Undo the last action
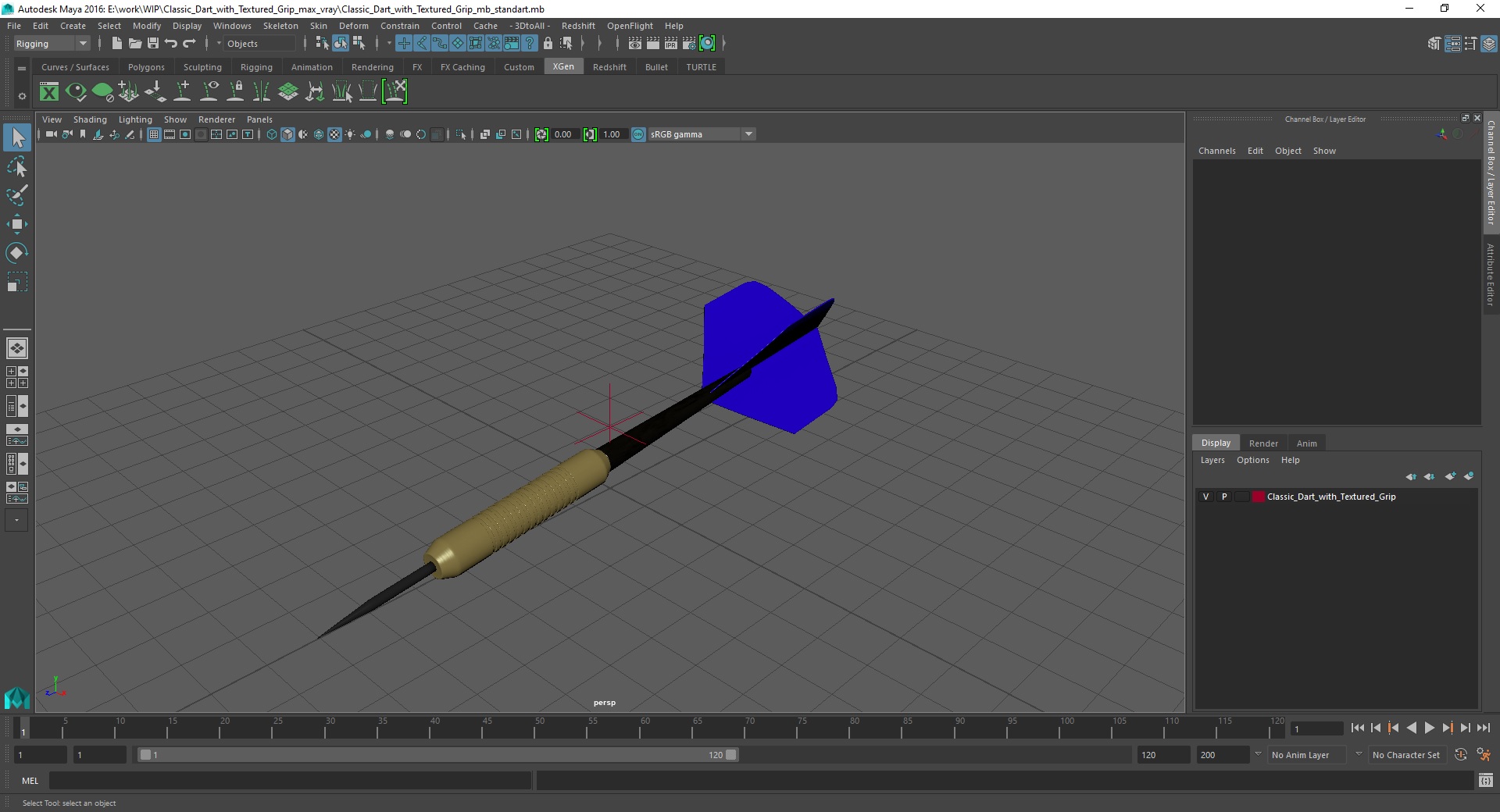 (x=171, y=44)
